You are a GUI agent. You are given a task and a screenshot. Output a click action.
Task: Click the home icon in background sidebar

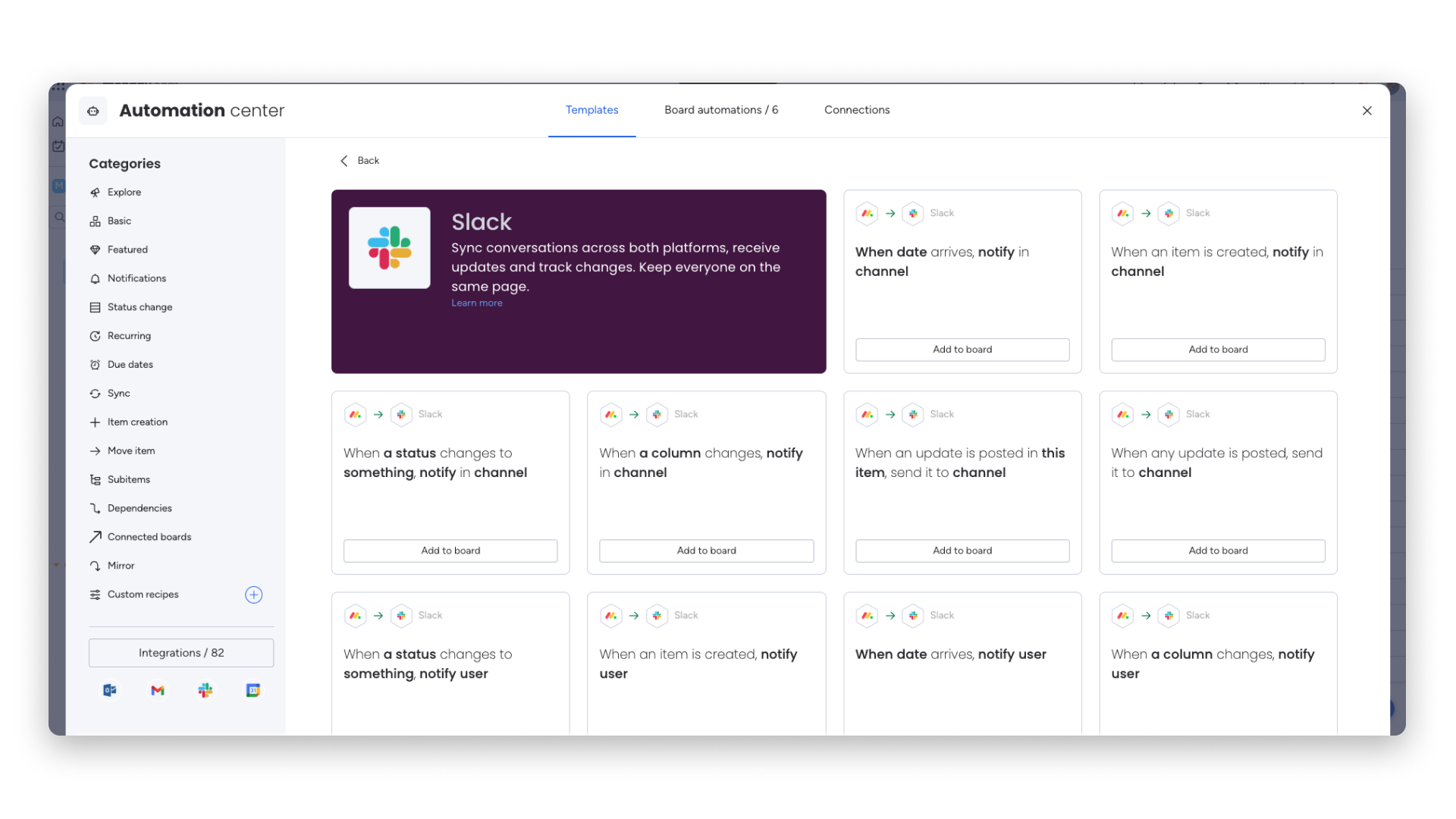[58, 121]
